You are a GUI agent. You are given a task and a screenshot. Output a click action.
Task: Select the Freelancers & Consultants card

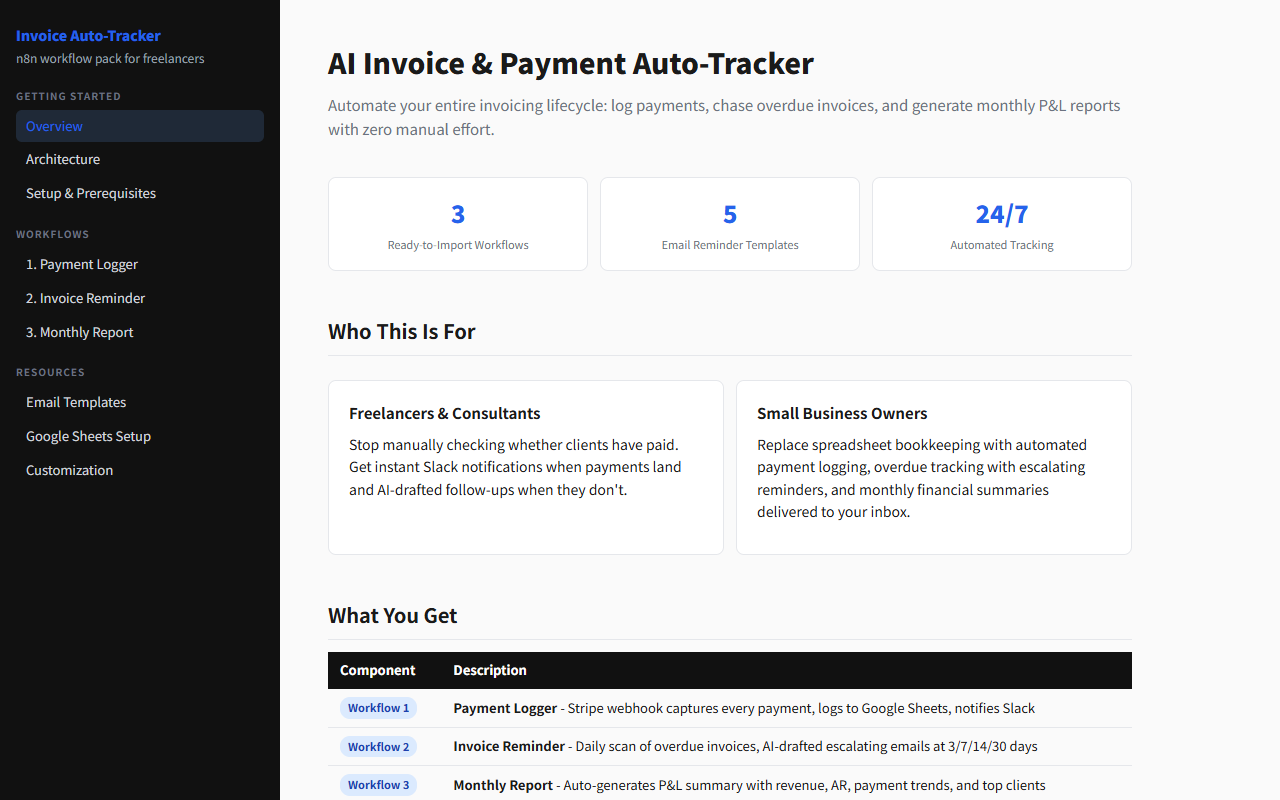pos(525,467)
